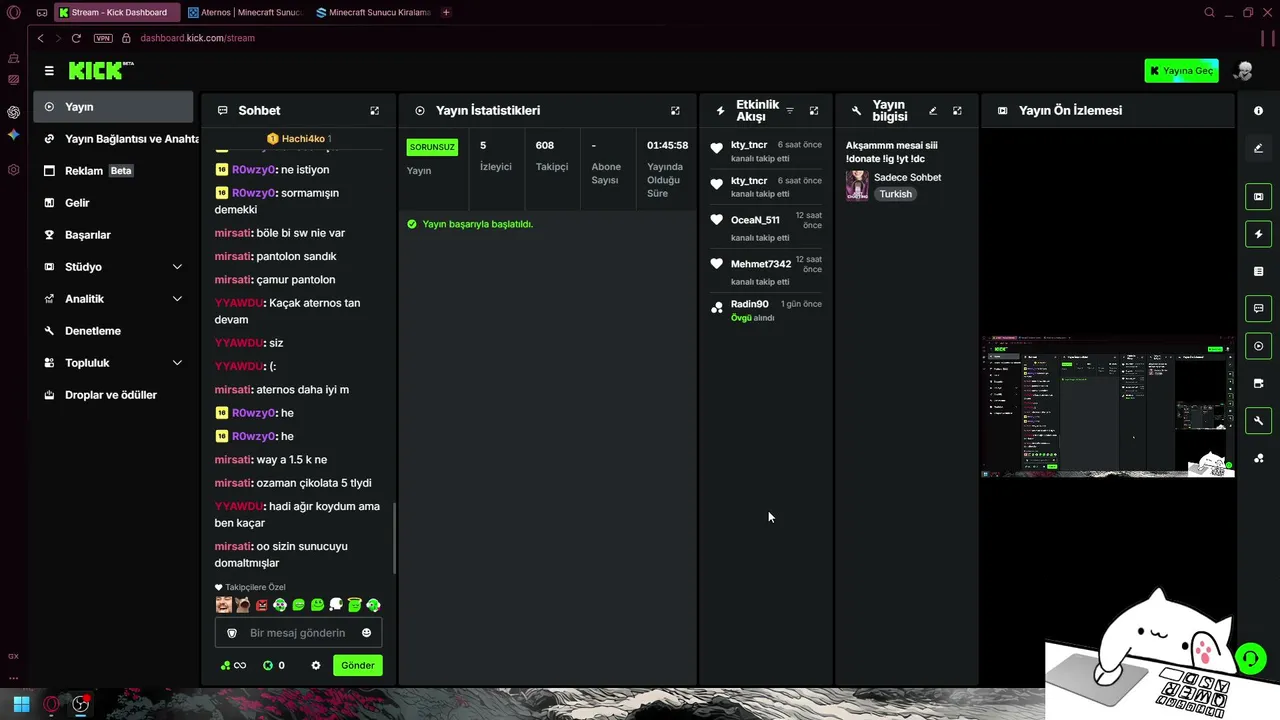The height and width of the screenshot is (720, 1280).
Task: Click the channel points icon in right sidebar
Action: tap(1258, 459)
